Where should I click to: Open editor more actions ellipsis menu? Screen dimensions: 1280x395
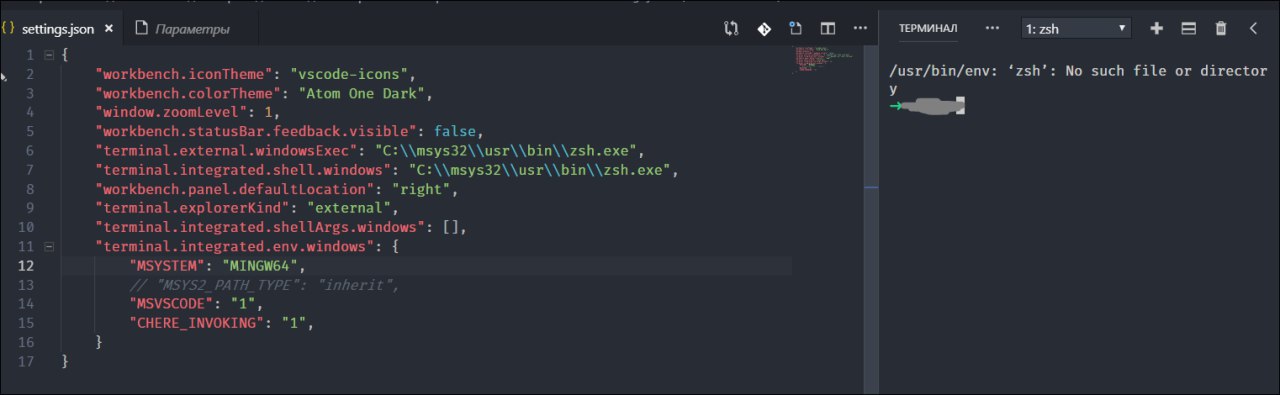point(860,29)
